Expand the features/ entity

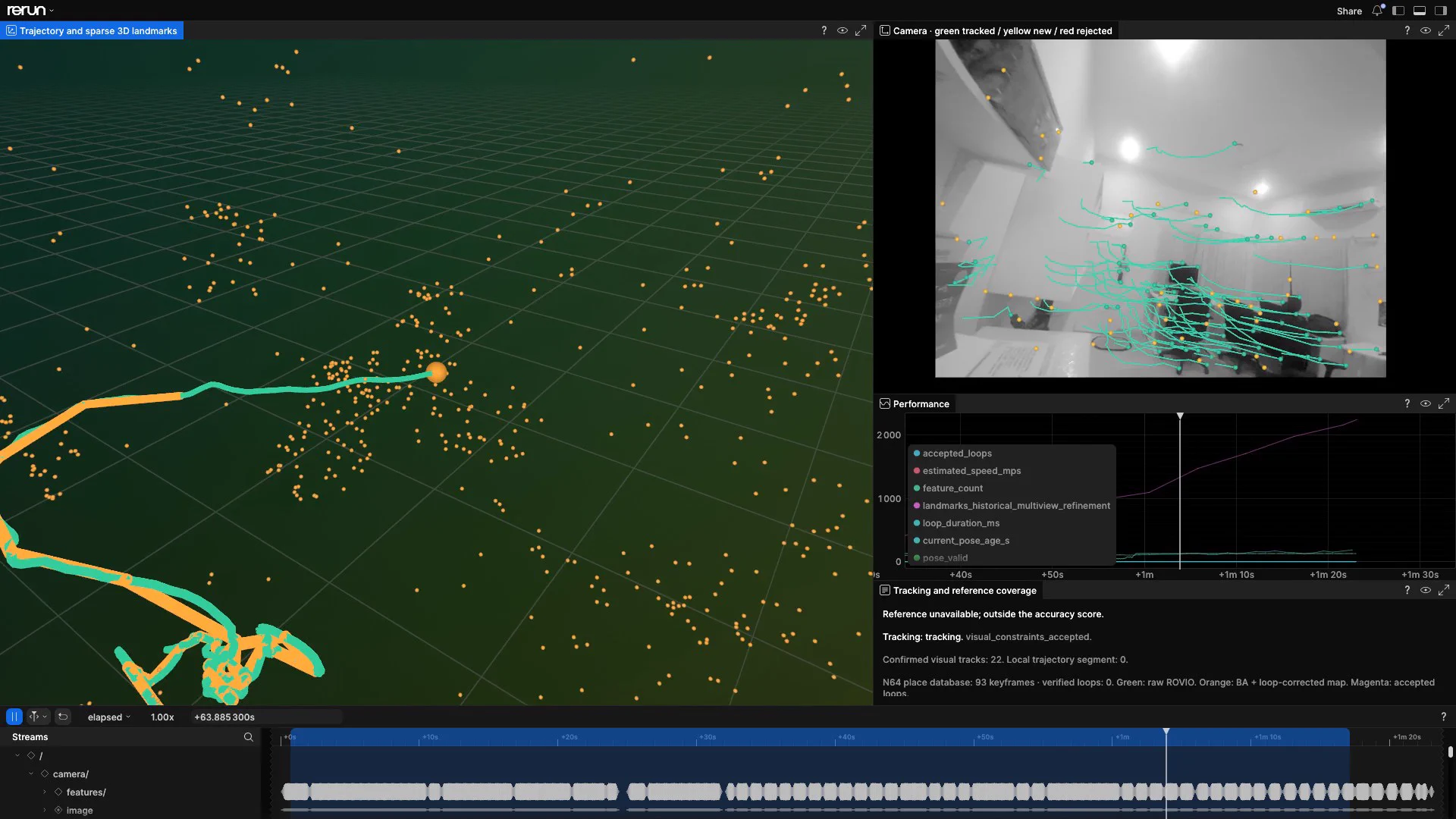(45, 792)
